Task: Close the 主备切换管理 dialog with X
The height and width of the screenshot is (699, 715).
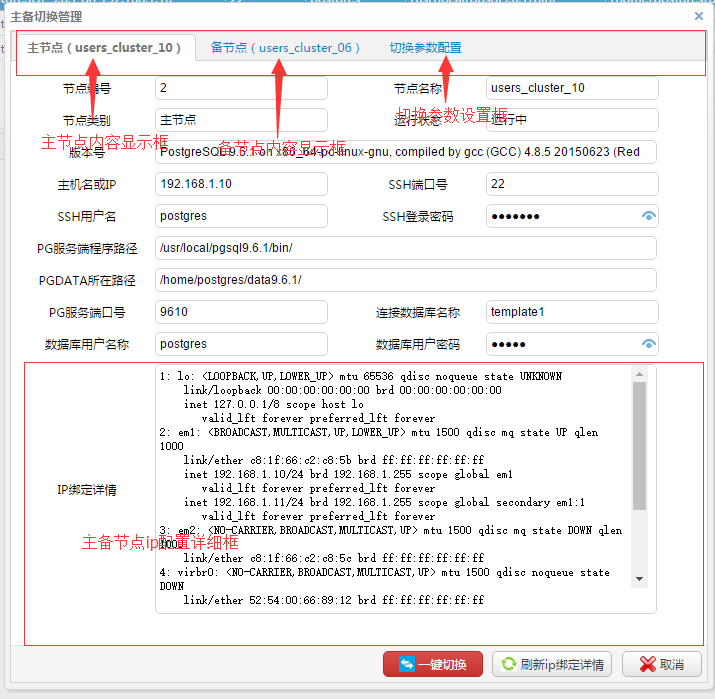Action: coord(699,15)
